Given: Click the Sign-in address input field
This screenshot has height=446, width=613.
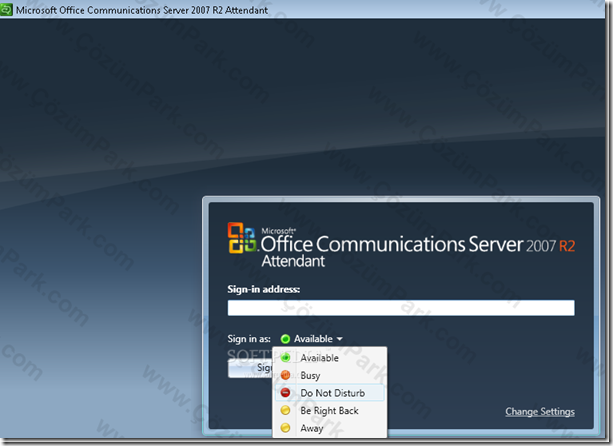Looking at the screenshot, I should pyautogui.click(x=401, y=308).
